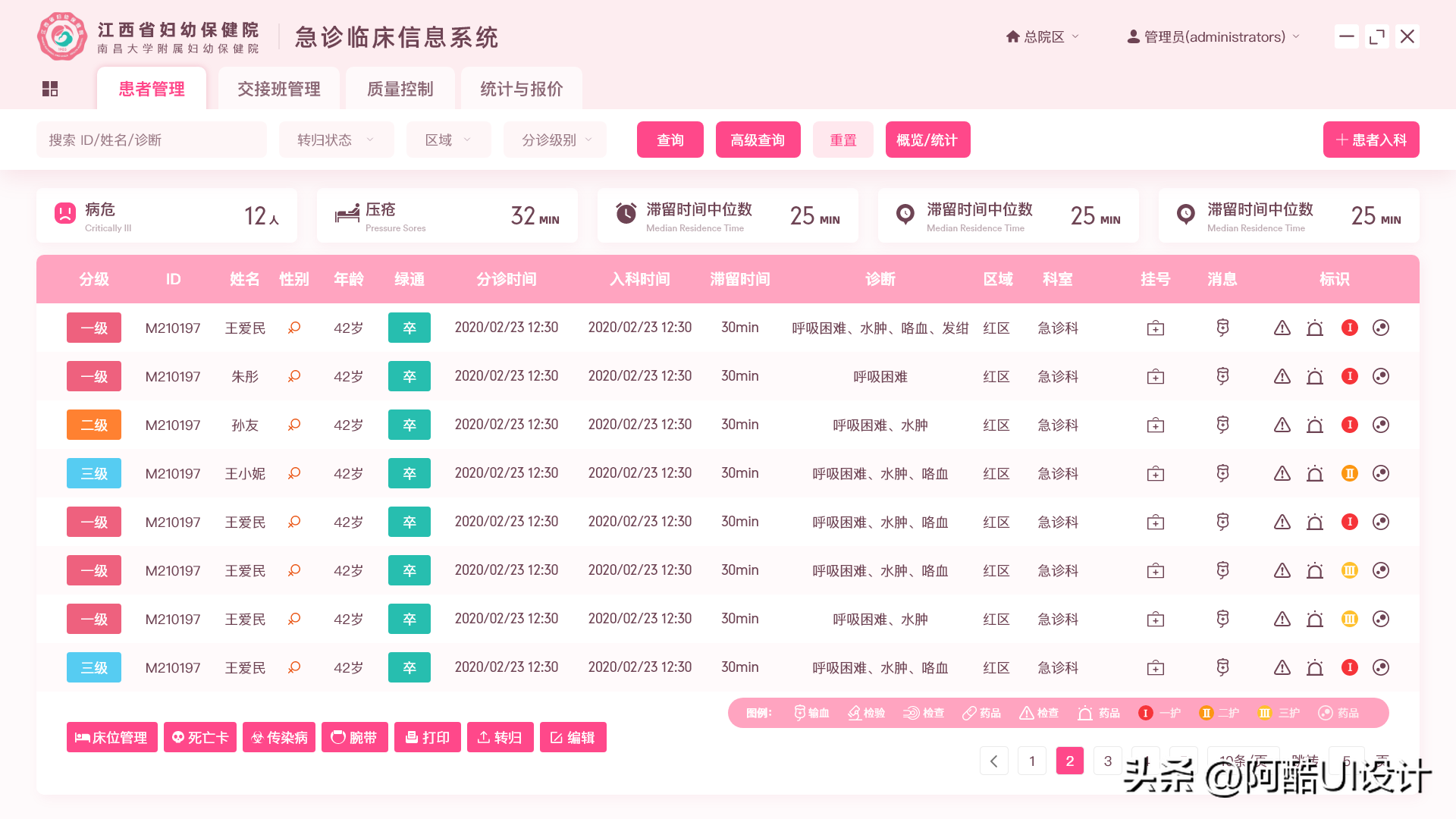Open message icon in 孙友 row

(1222, 425)
